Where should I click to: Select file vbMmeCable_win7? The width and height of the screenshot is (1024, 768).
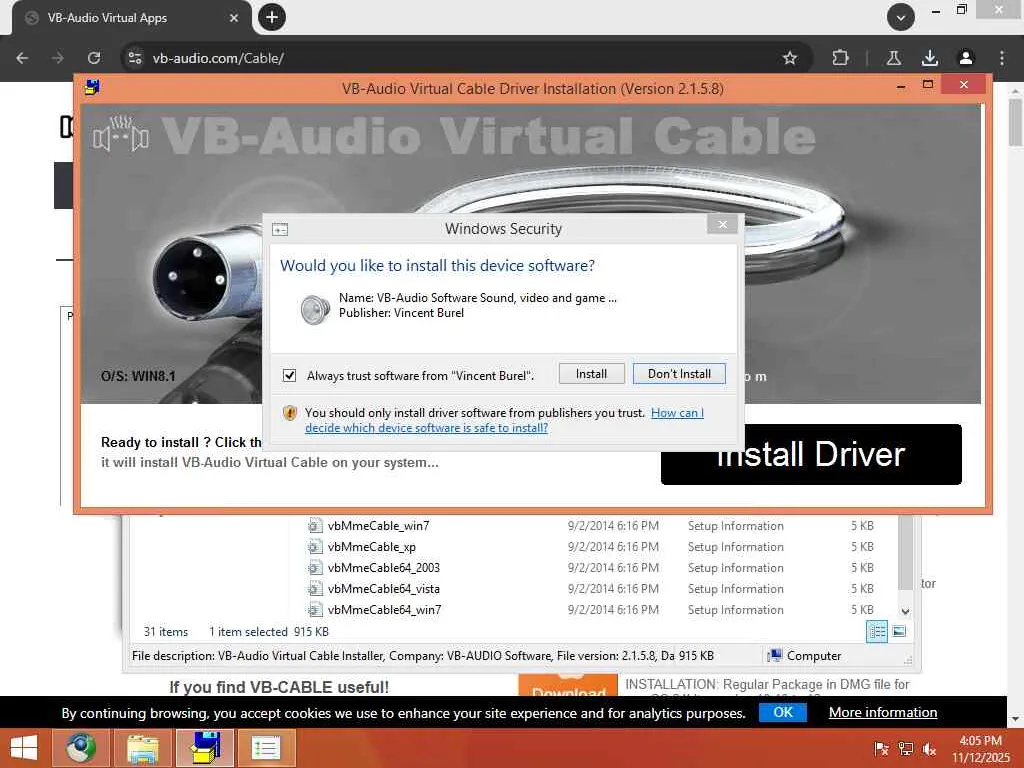pos(378,526)
